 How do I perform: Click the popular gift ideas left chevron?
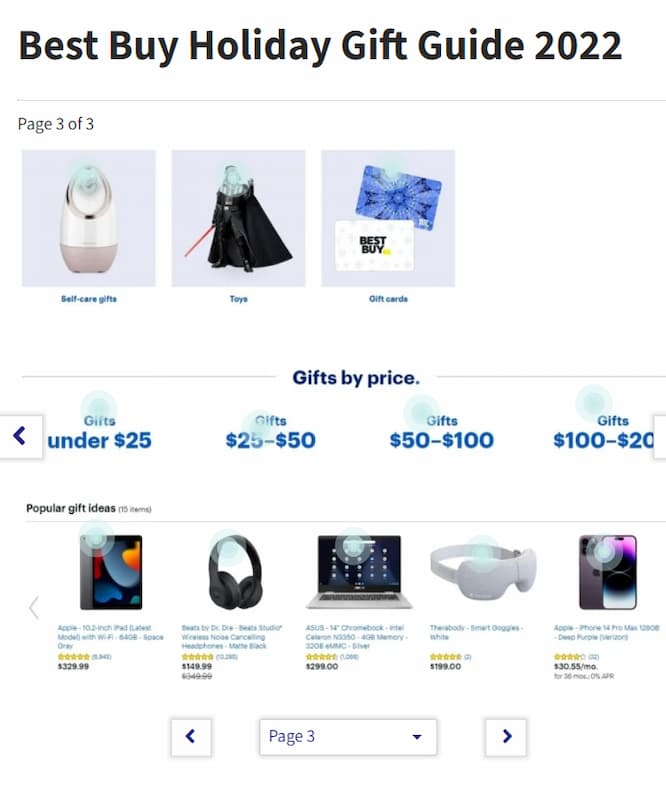click(34, 607)
